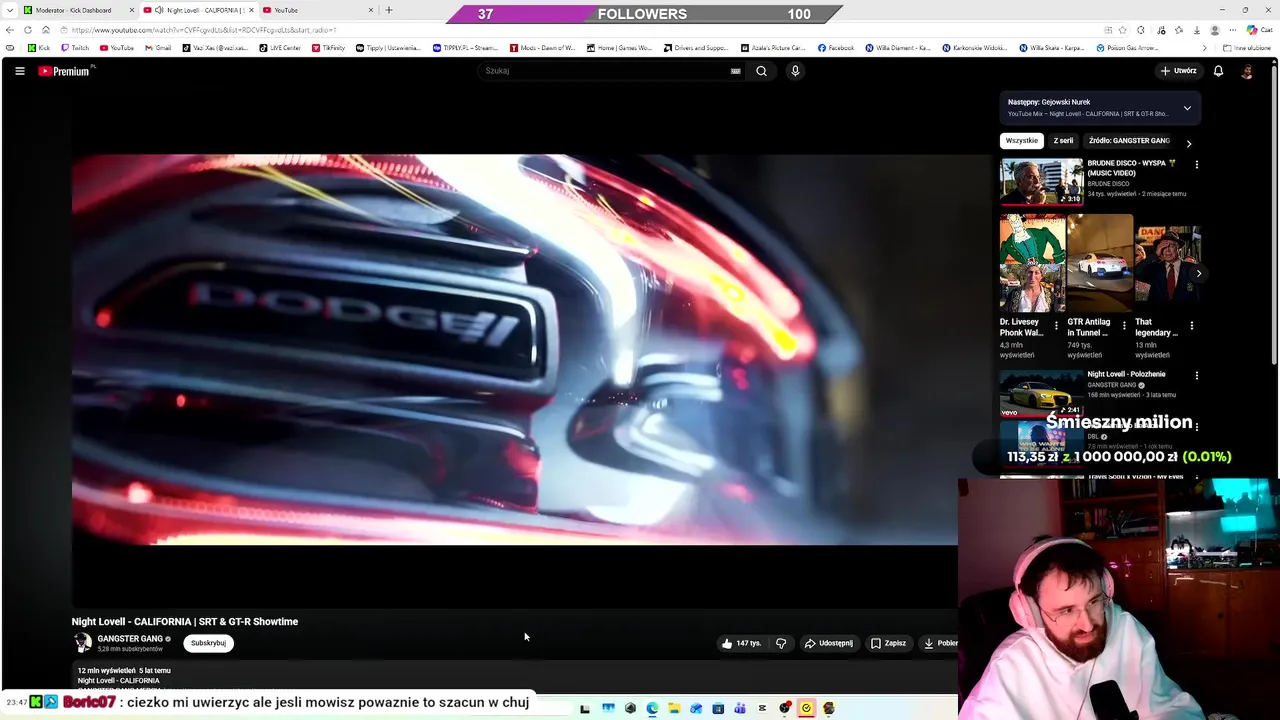Open three-dot menu for Dr. Livesey Phonk short

click(1056, 325)
